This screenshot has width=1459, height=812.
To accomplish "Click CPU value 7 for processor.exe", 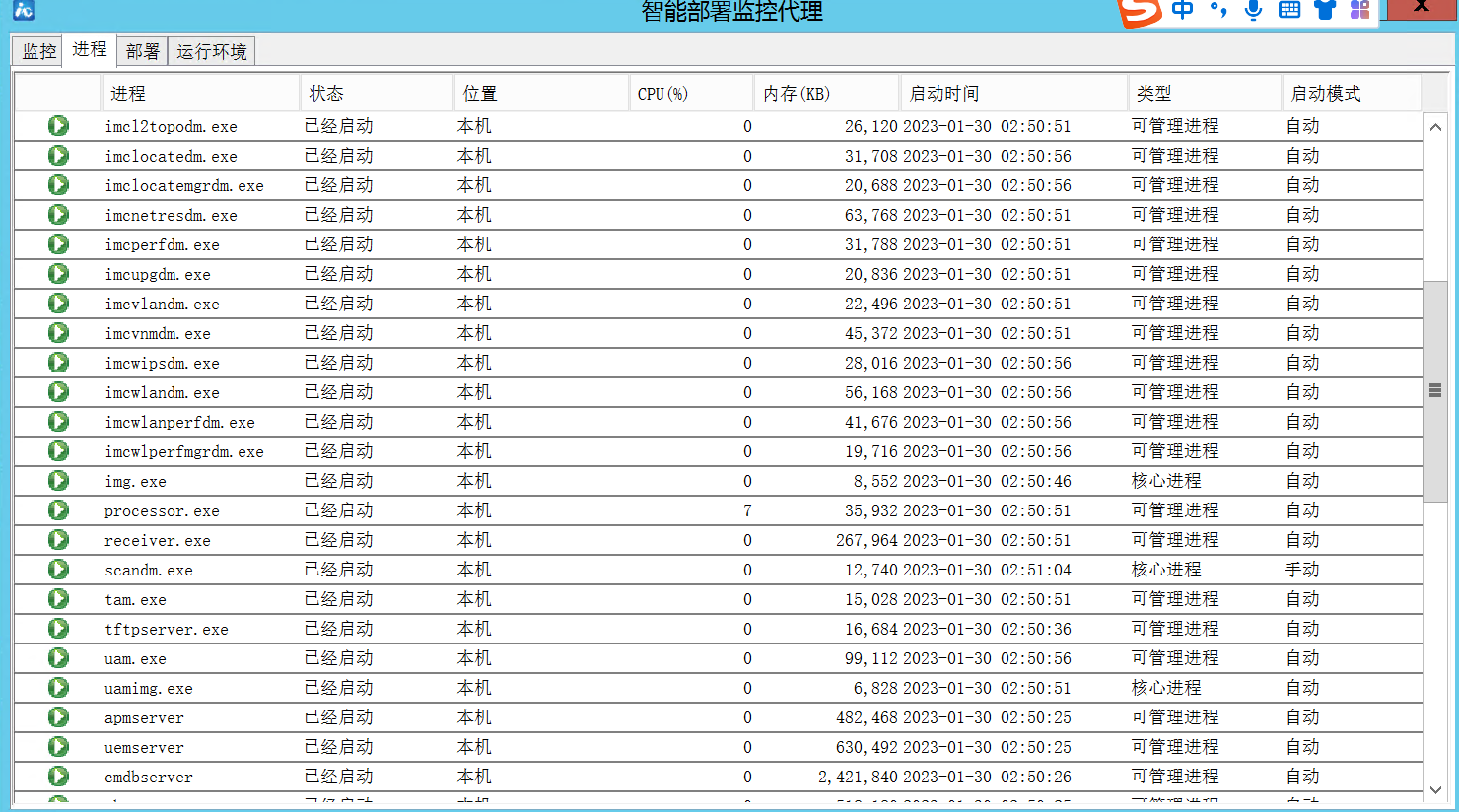I will [747, 510].
